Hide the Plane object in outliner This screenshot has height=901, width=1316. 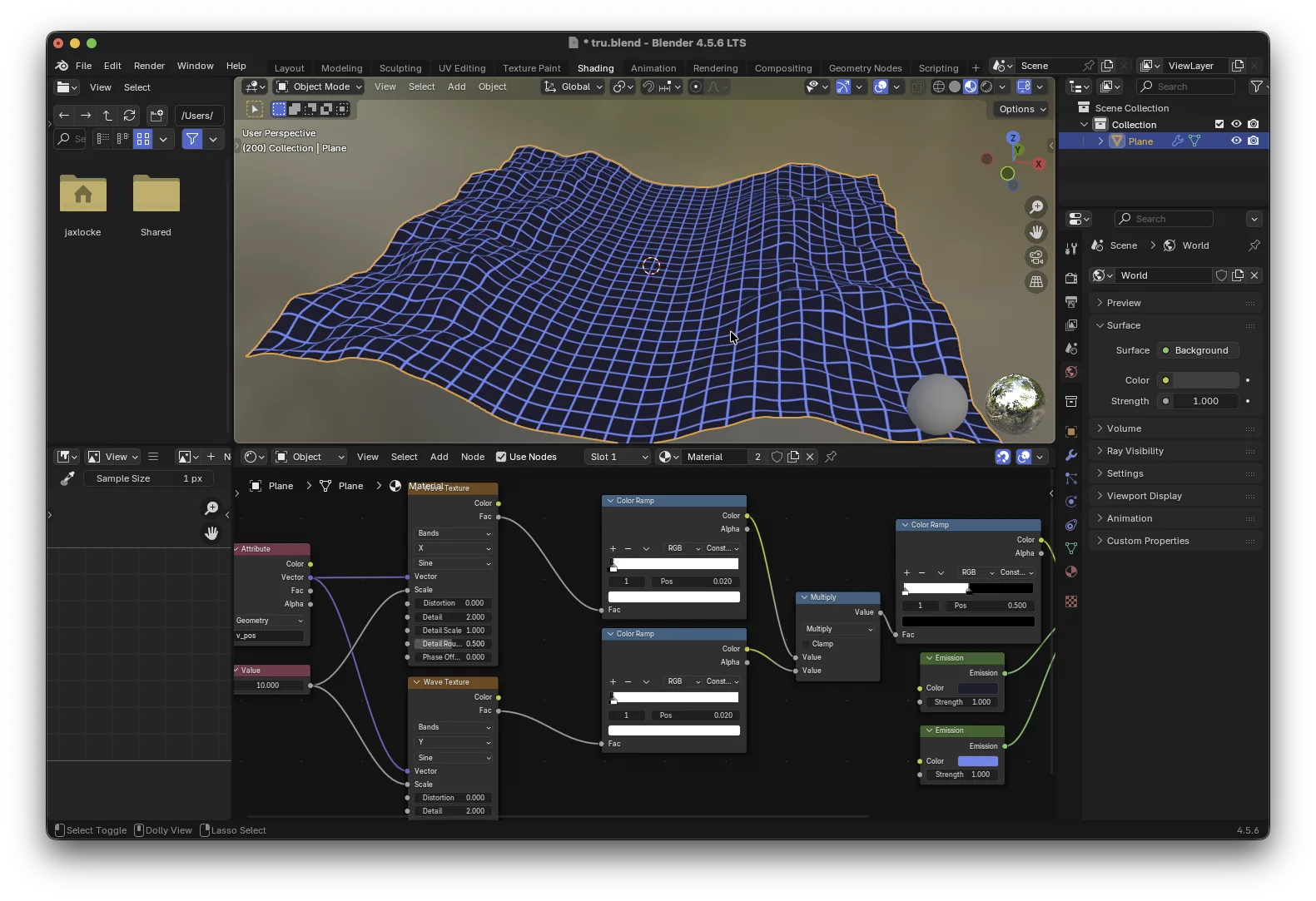[x=1236, y=141]
